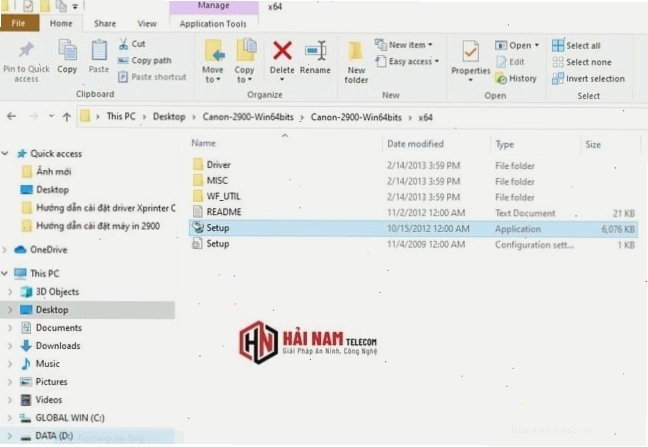Sort by Name column header

(203, 143)
